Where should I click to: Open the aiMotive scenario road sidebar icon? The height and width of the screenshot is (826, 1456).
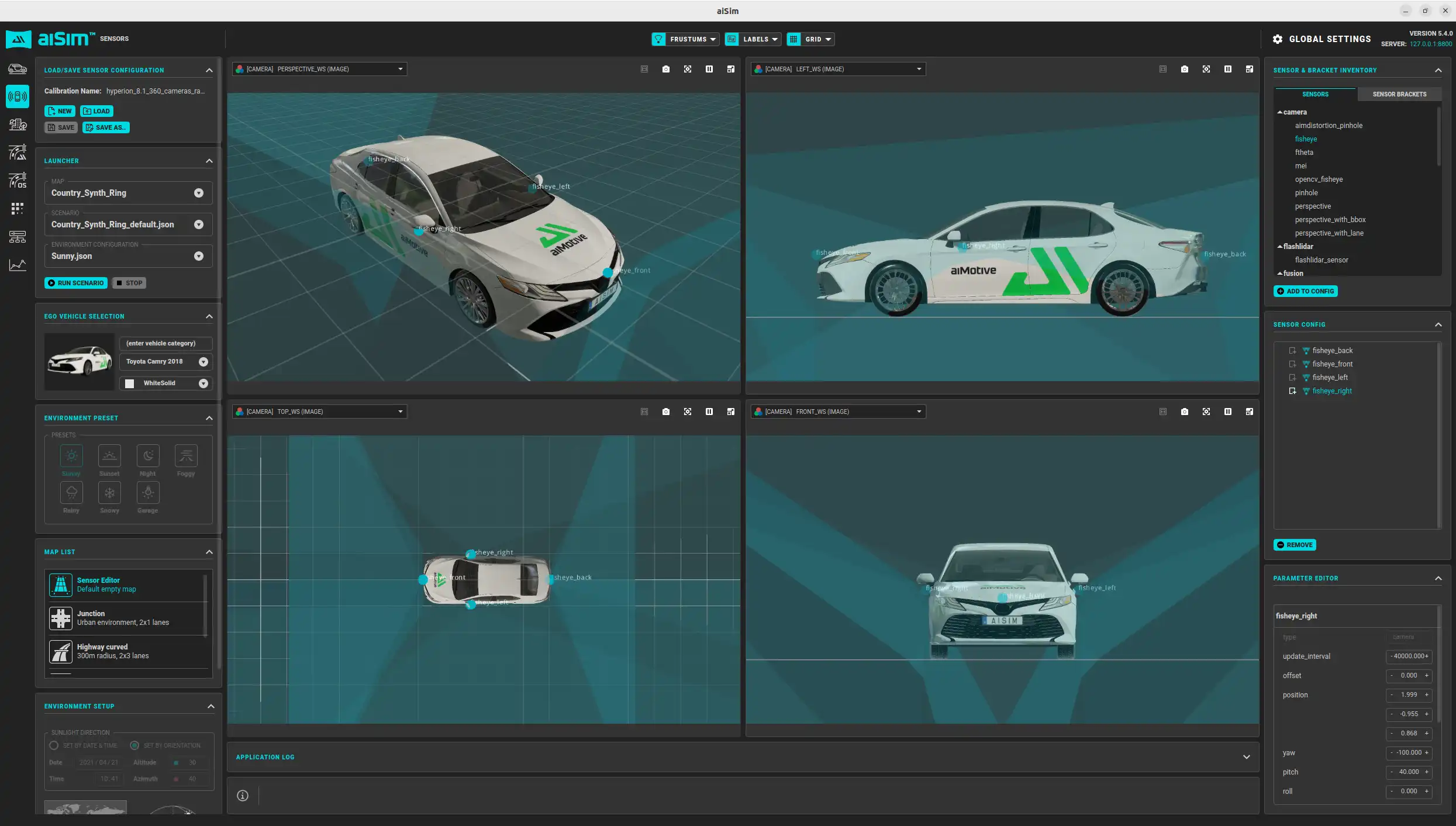coord(18,152)
